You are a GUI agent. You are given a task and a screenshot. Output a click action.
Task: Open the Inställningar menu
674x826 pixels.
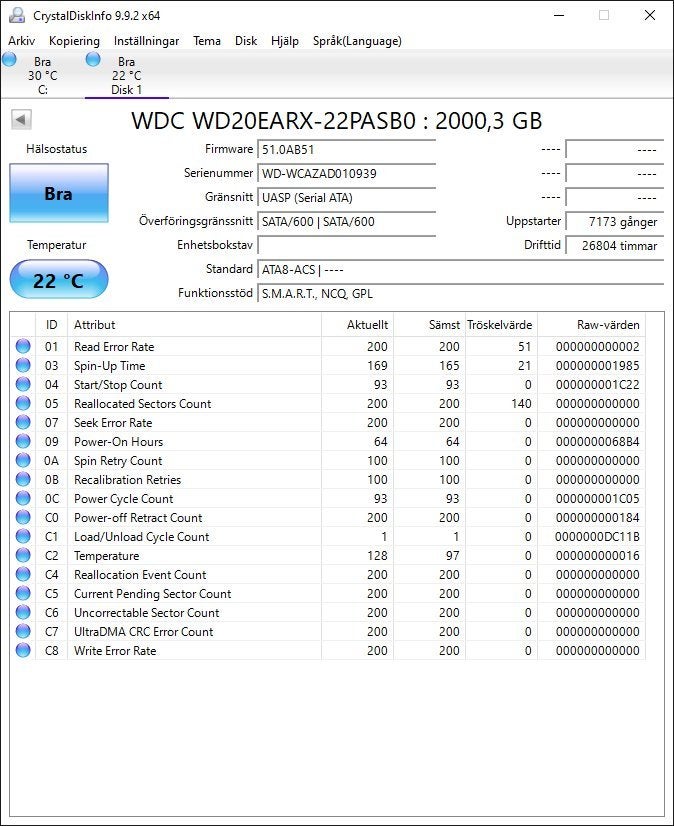point(146,41)
